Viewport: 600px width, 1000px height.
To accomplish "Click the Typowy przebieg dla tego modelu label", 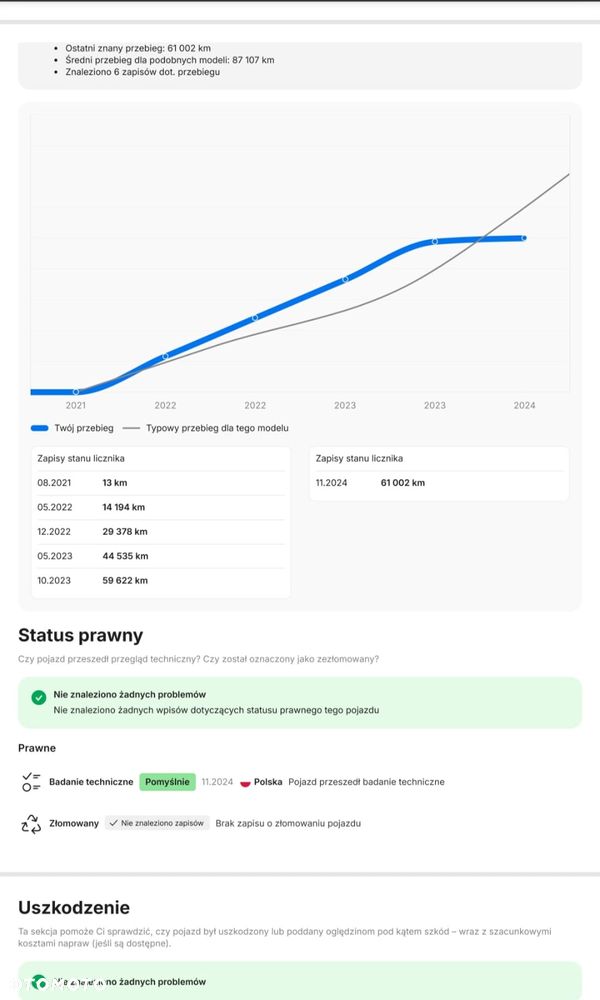I will 217,428.
